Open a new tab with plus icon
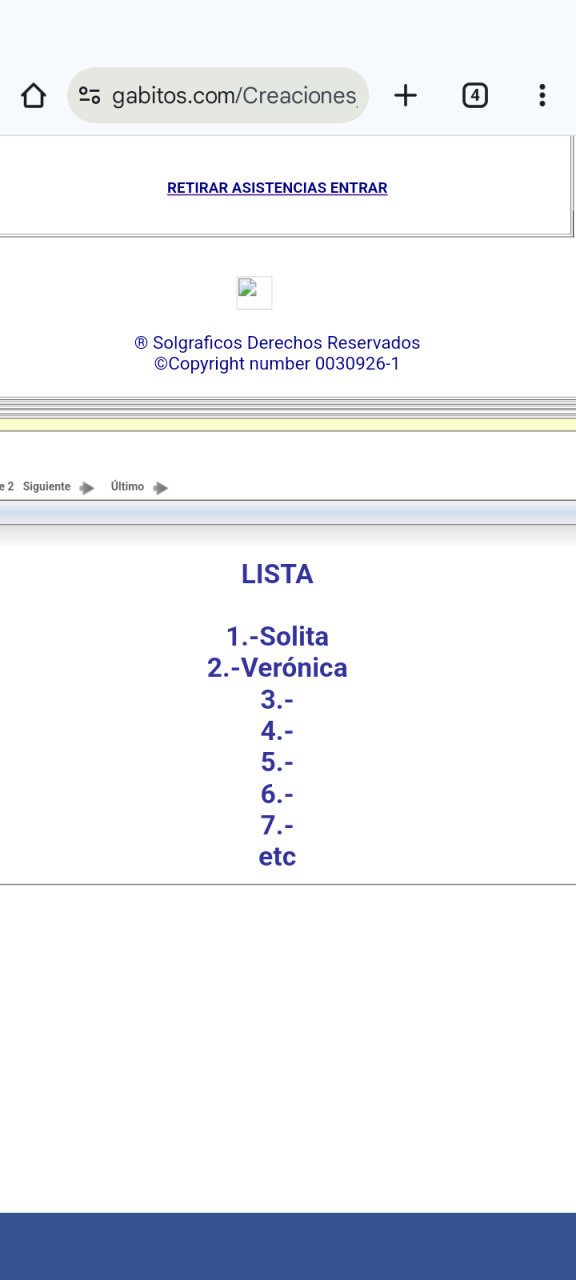 coord(405,96)
